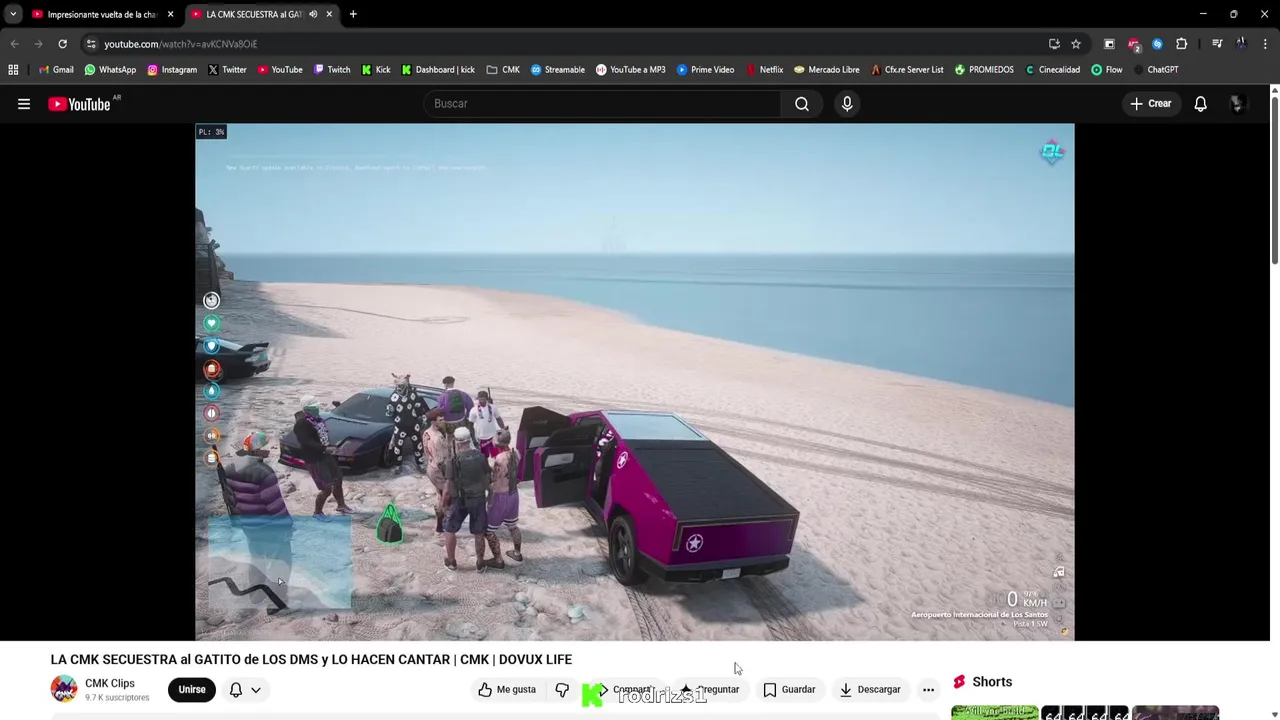The width and height of the screenshot is (1280, 720).
Task: Open Twitch bookmark
Action: (332, 70)
